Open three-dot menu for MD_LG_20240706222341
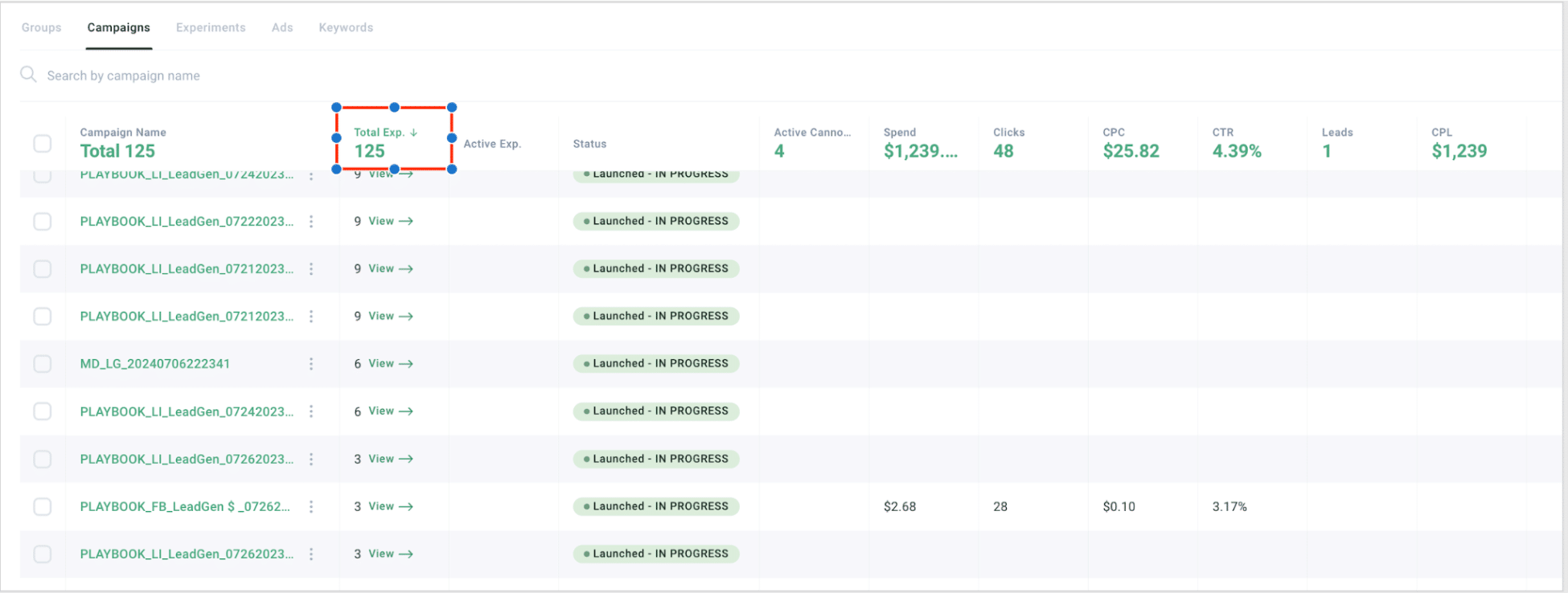This screenshot has height=593, width=1568. click(x=311, y=364)
